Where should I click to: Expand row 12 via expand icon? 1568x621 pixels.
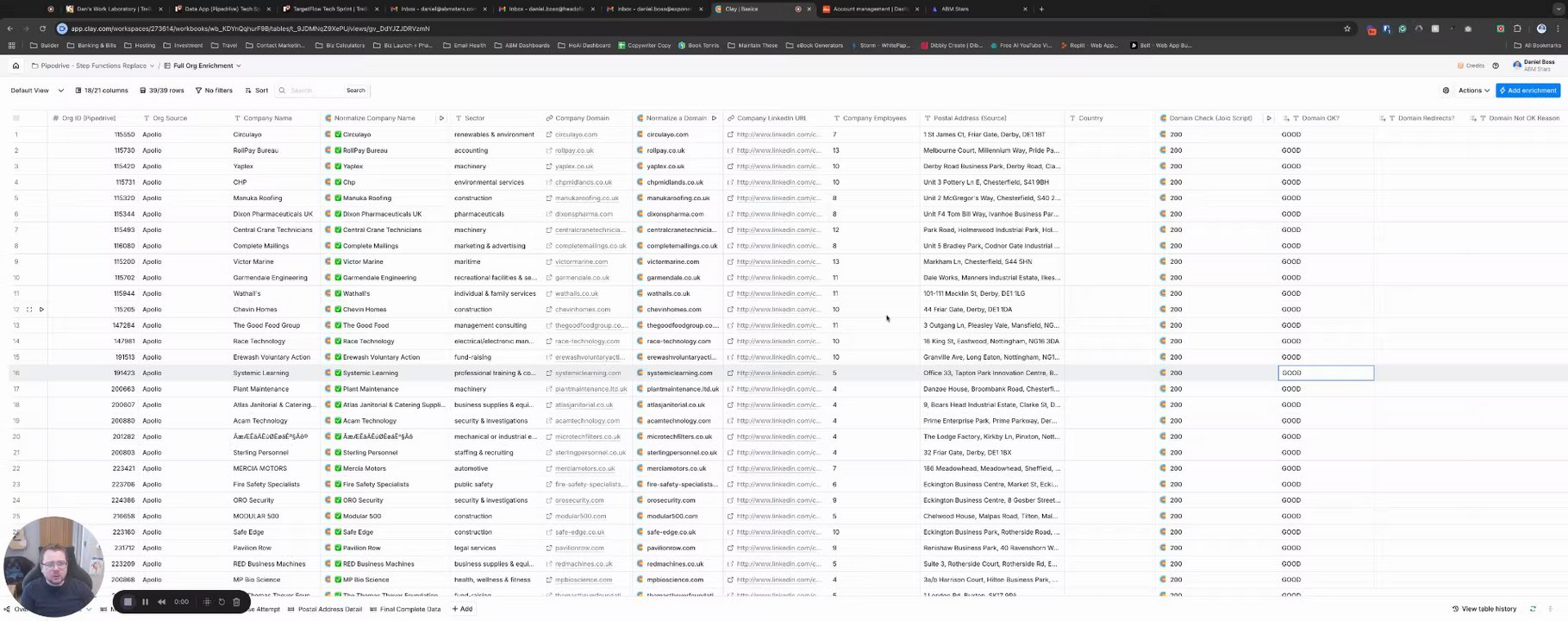click(29, 310)
